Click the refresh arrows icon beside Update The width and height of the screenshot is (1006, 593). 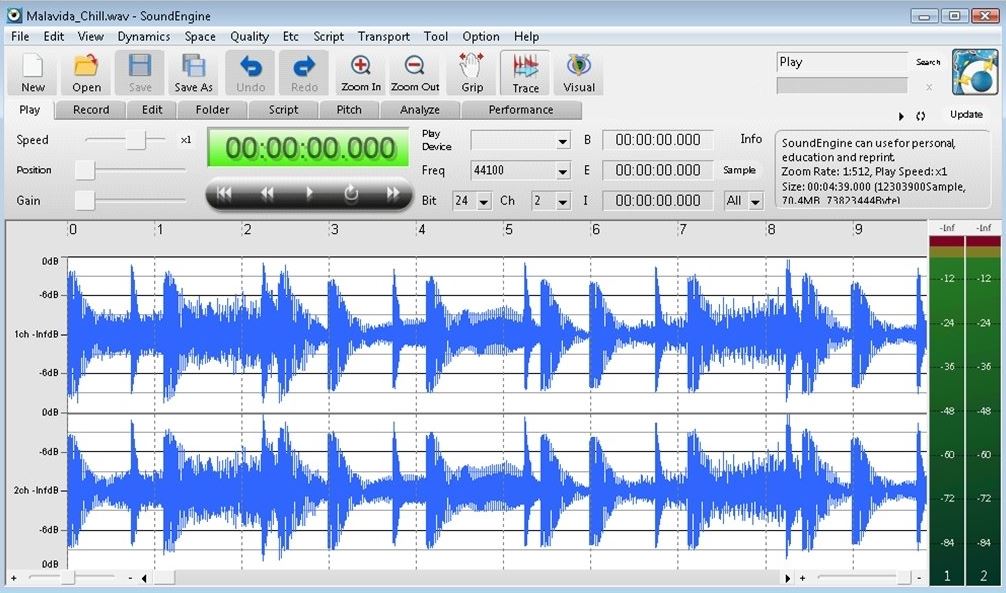[x=921, y=116]
